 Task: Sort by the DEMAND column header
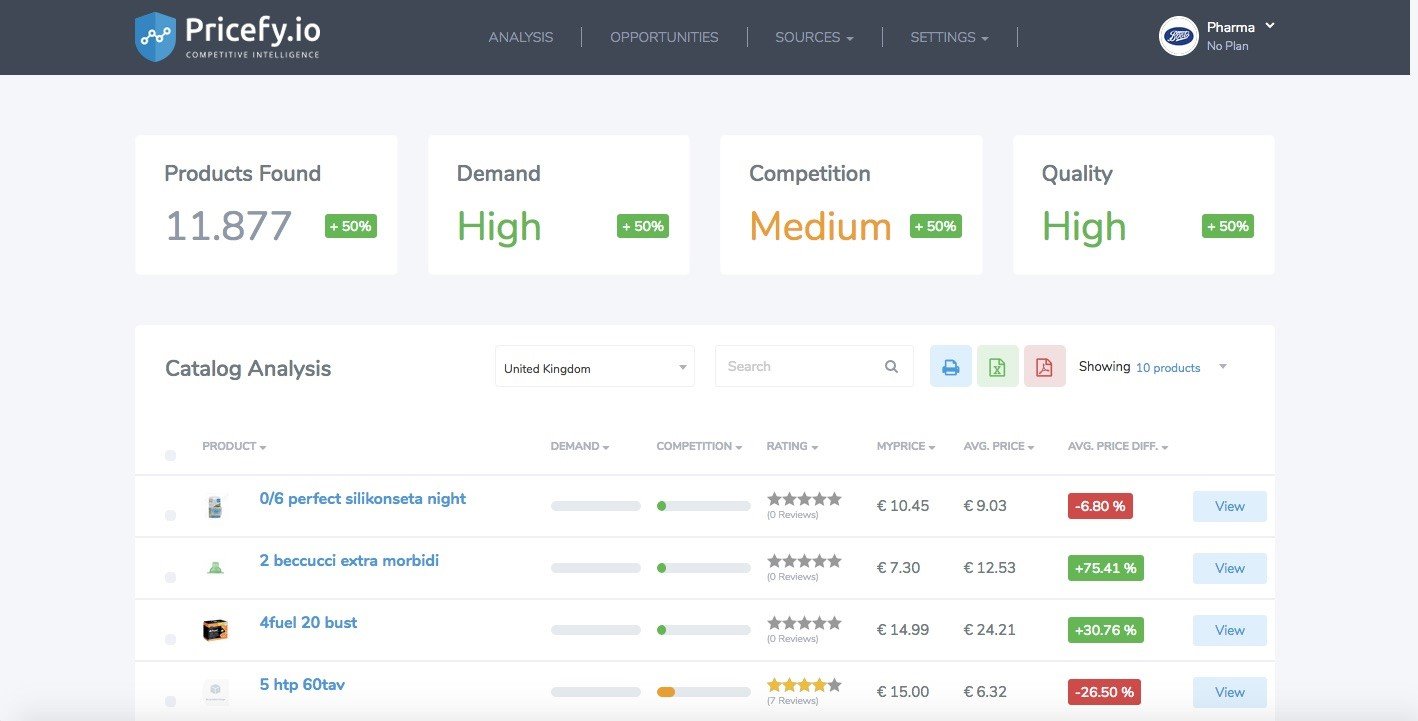pos(580,446)
